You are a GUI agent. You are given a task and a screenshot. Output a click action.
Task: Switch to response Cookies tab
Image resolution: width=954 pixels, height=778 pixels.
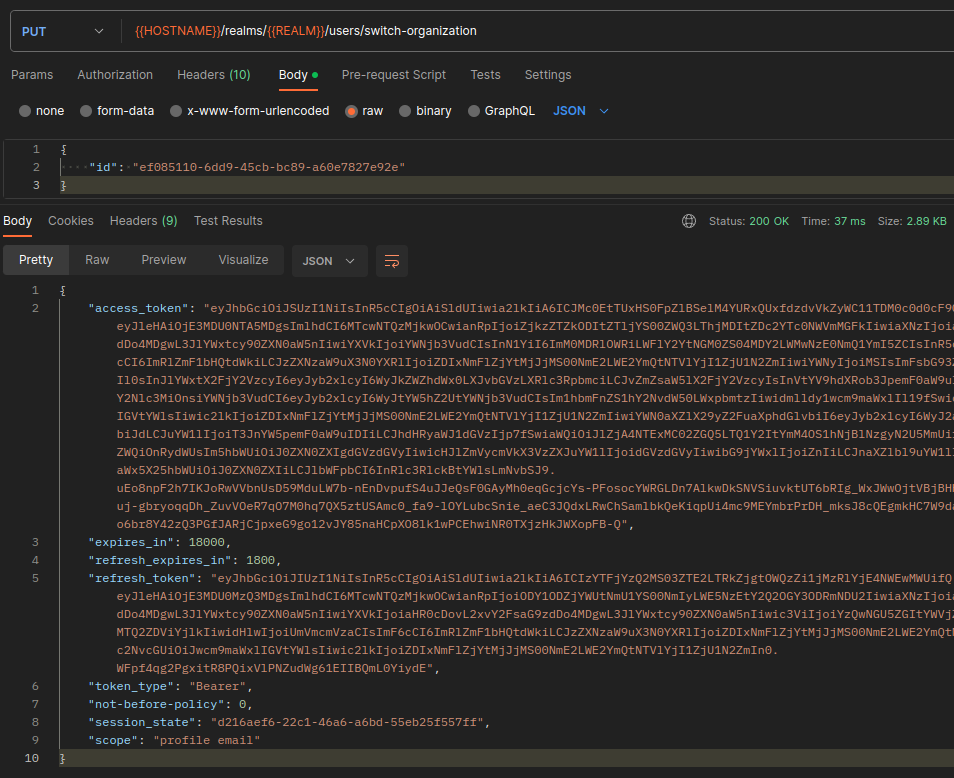71,221
